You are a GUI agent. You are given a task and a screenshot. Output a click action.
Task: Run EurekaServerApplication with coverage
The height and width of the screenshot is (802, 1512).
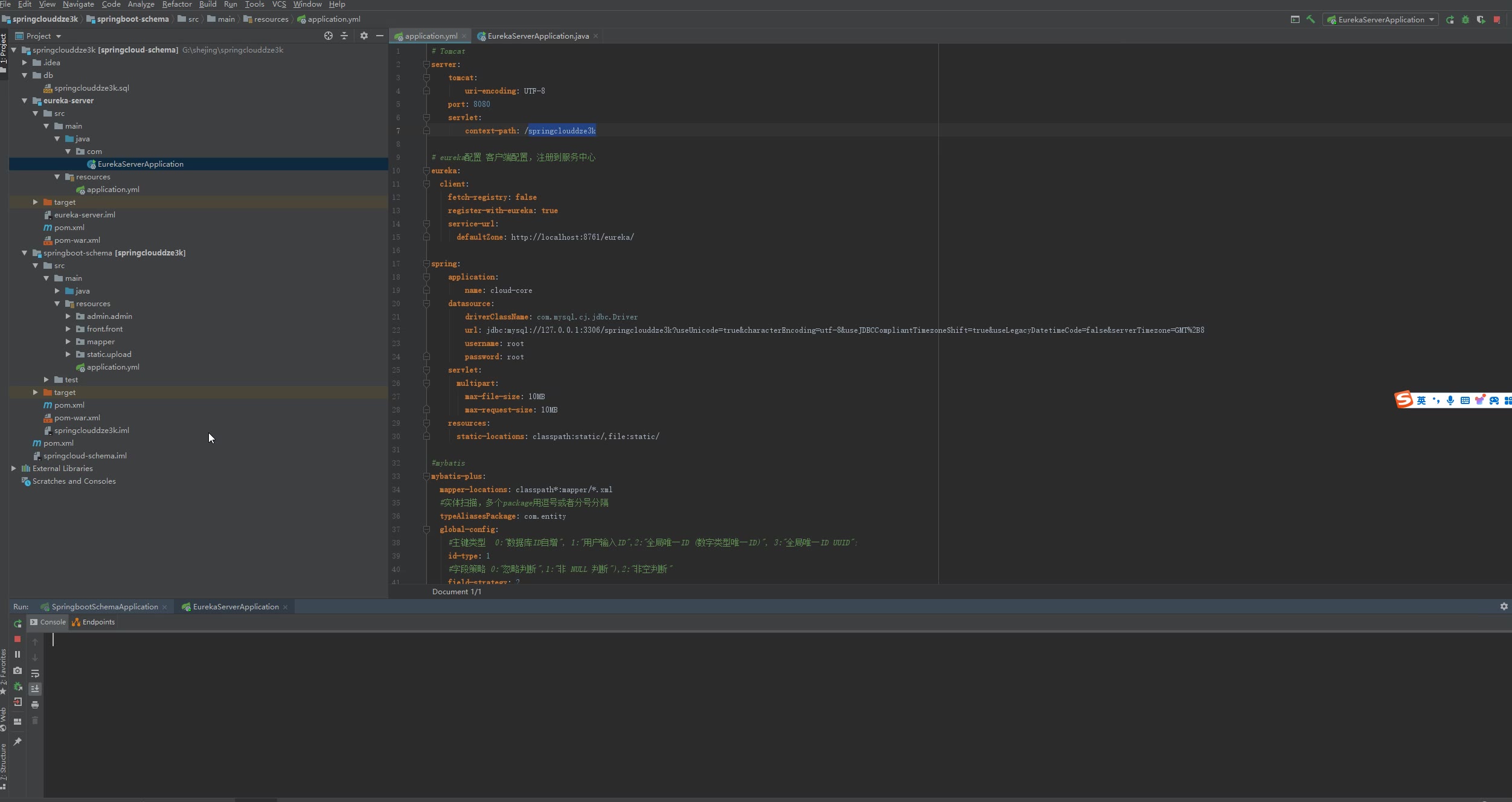coord(1481,19)
